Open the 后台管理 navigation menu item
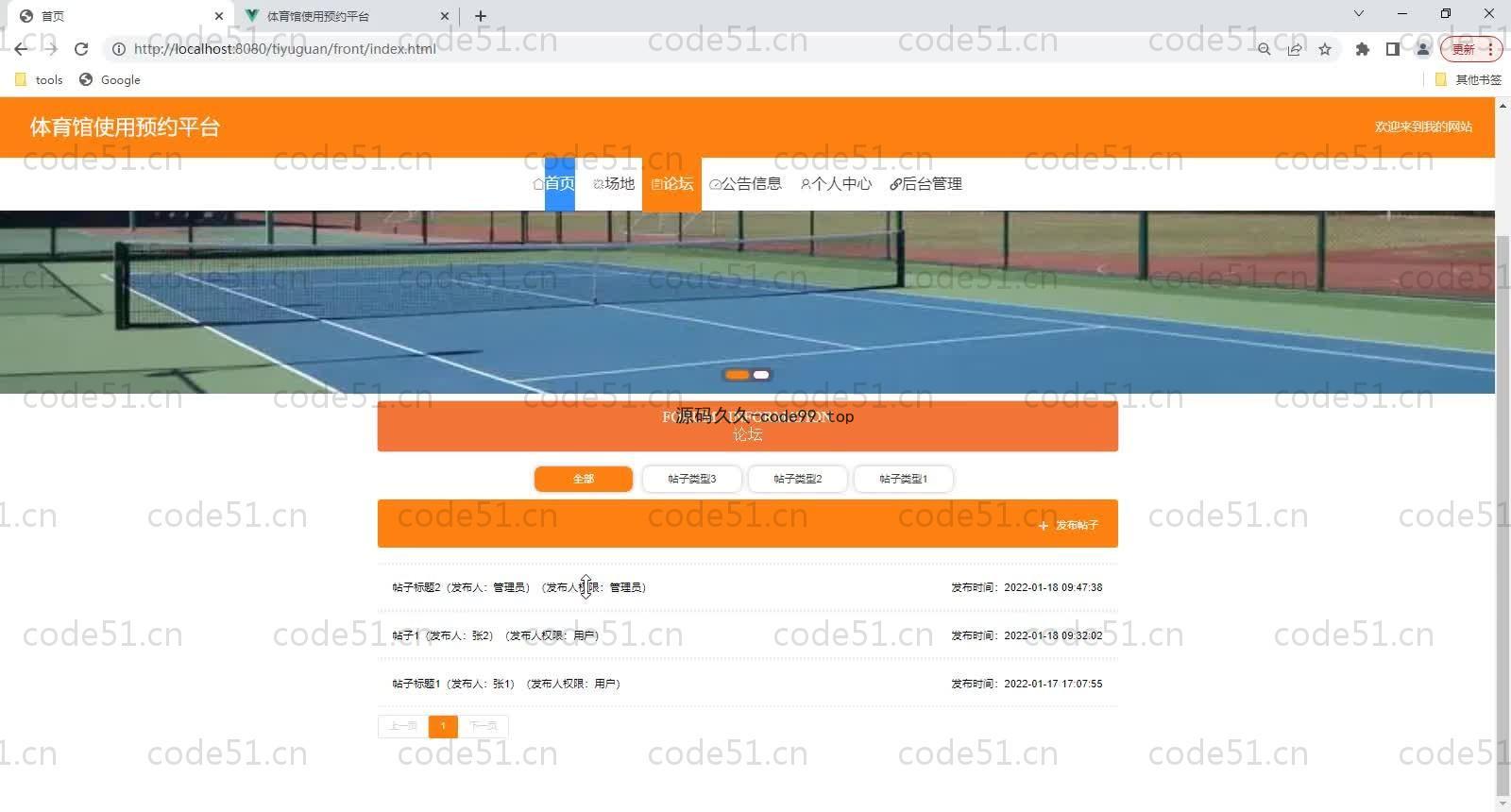 pos(925,184)
